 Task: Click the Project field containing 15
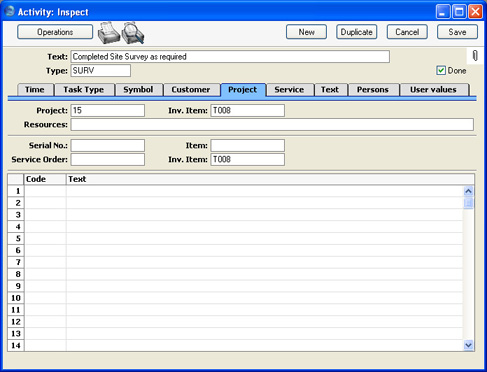[x=108, y=110]
